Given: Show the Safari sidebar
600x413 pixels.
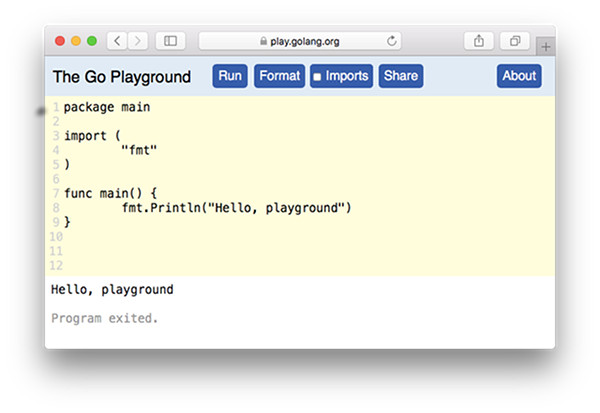Looking at the screenshot, I should pos(170,41).
